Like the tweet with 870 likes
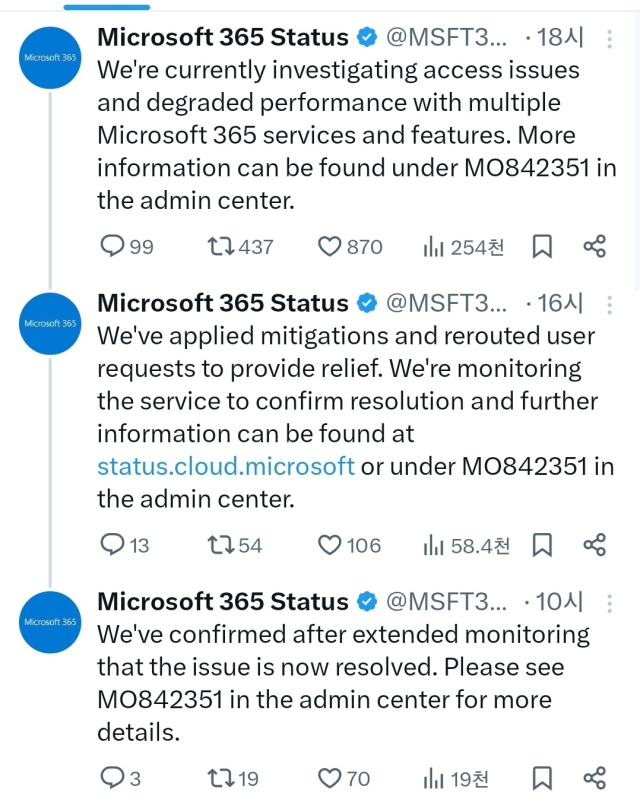 click(x=330, y=246)
